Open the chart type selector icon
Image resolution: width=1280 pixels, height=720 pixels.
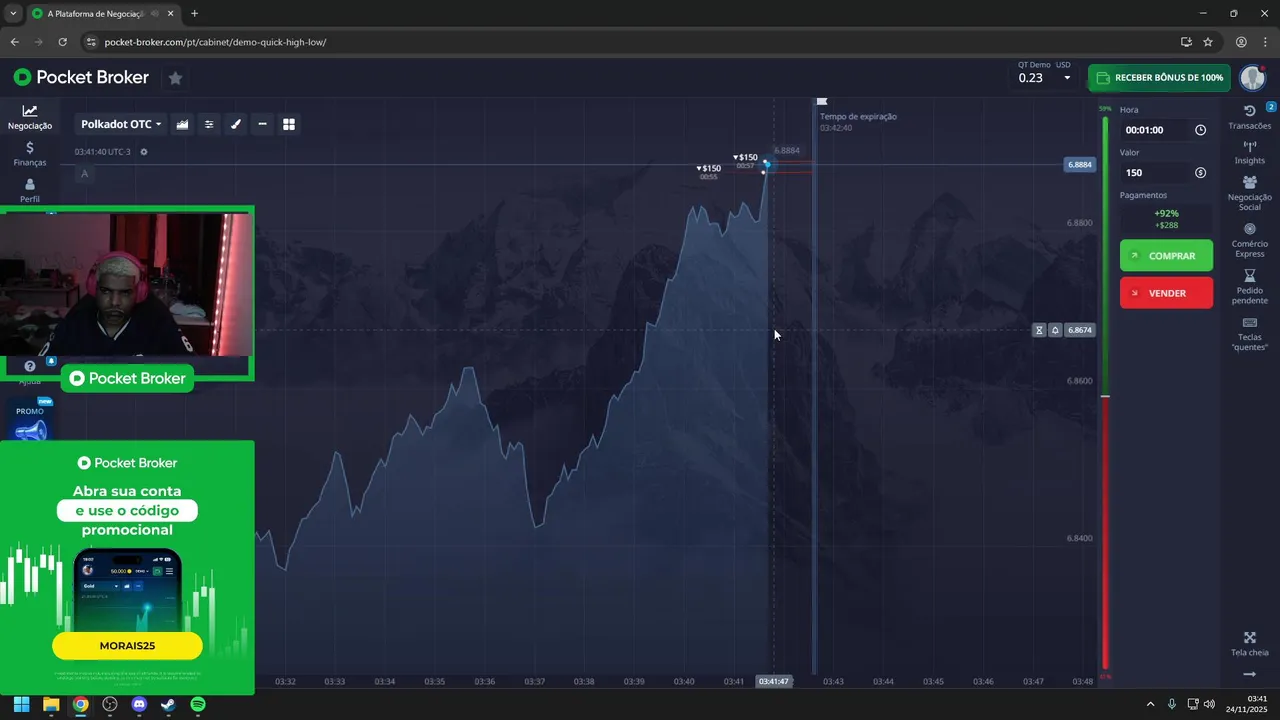click(x=182, y=124)
